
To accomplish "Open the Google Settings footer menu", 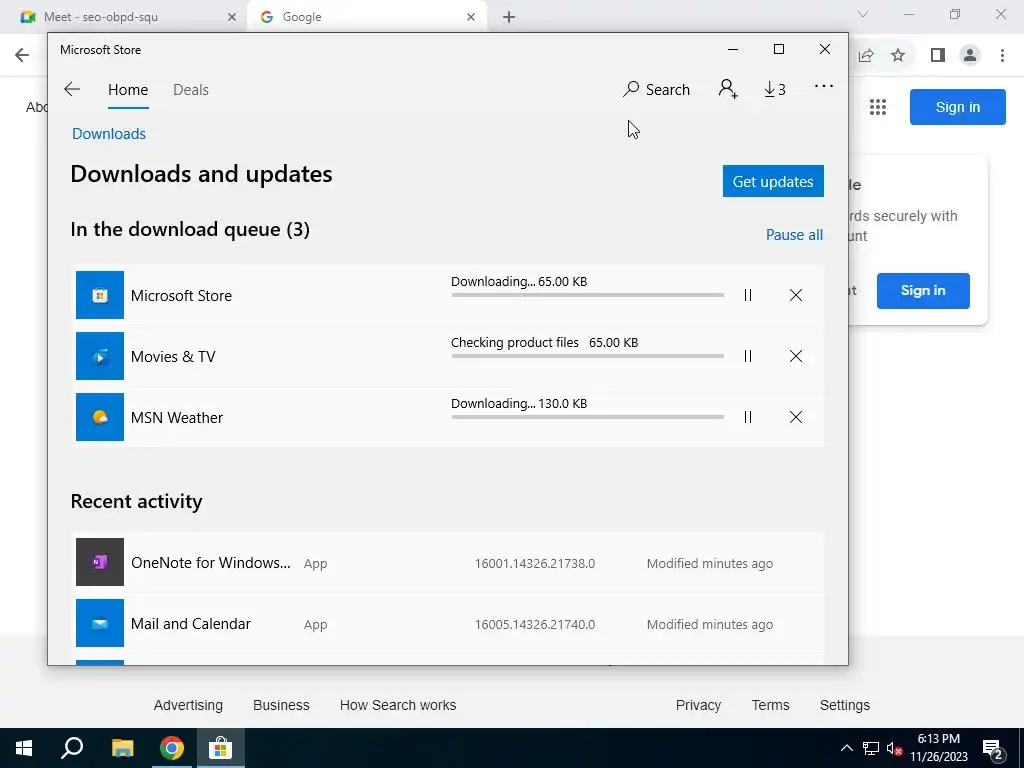I will click(844, 705).
